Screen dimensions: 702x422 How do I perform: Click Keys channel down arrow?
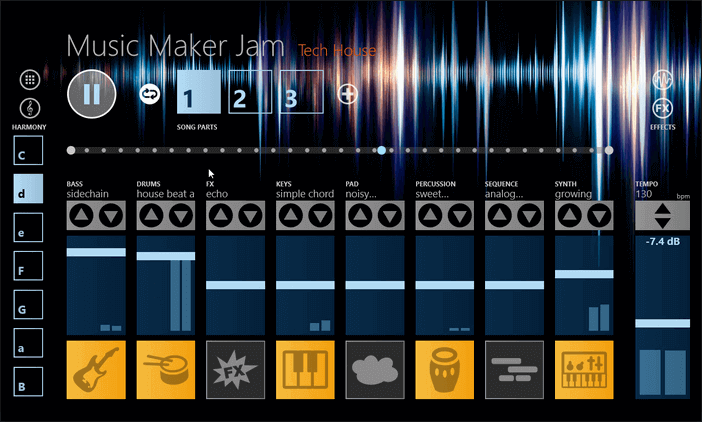320,216
